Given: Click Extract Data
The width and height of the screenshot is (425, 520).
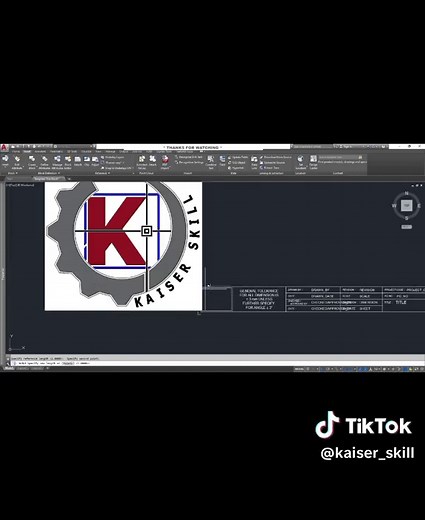Looking at the screenshot, I should coord(269,168).
